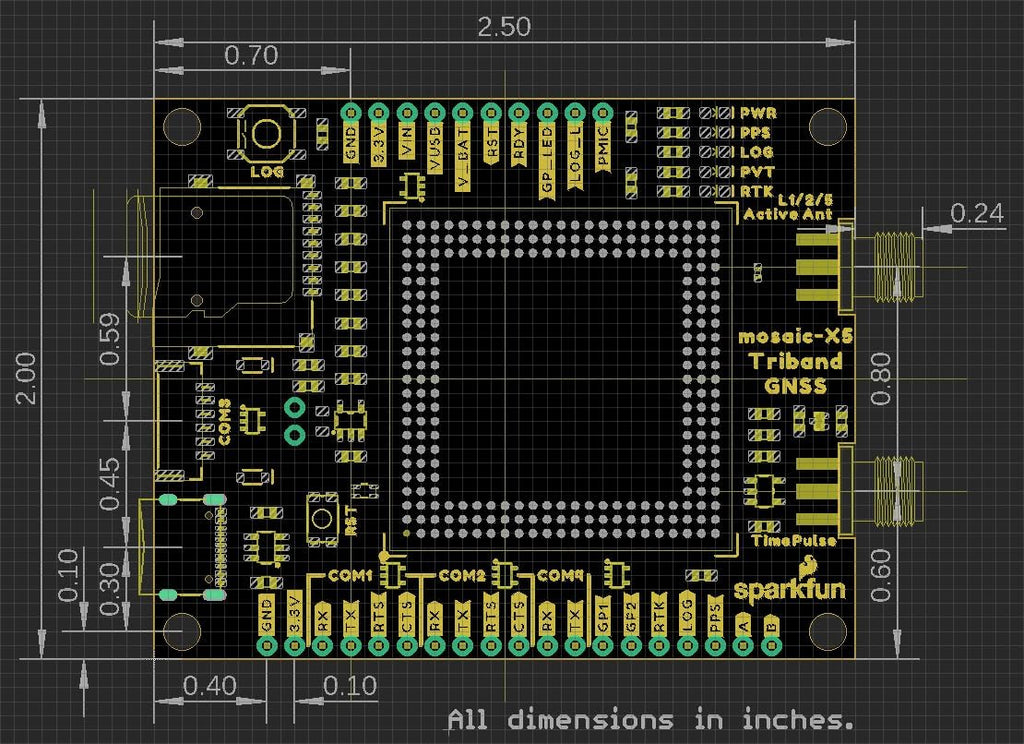Select the bottom-row pin labeled A

743,623
